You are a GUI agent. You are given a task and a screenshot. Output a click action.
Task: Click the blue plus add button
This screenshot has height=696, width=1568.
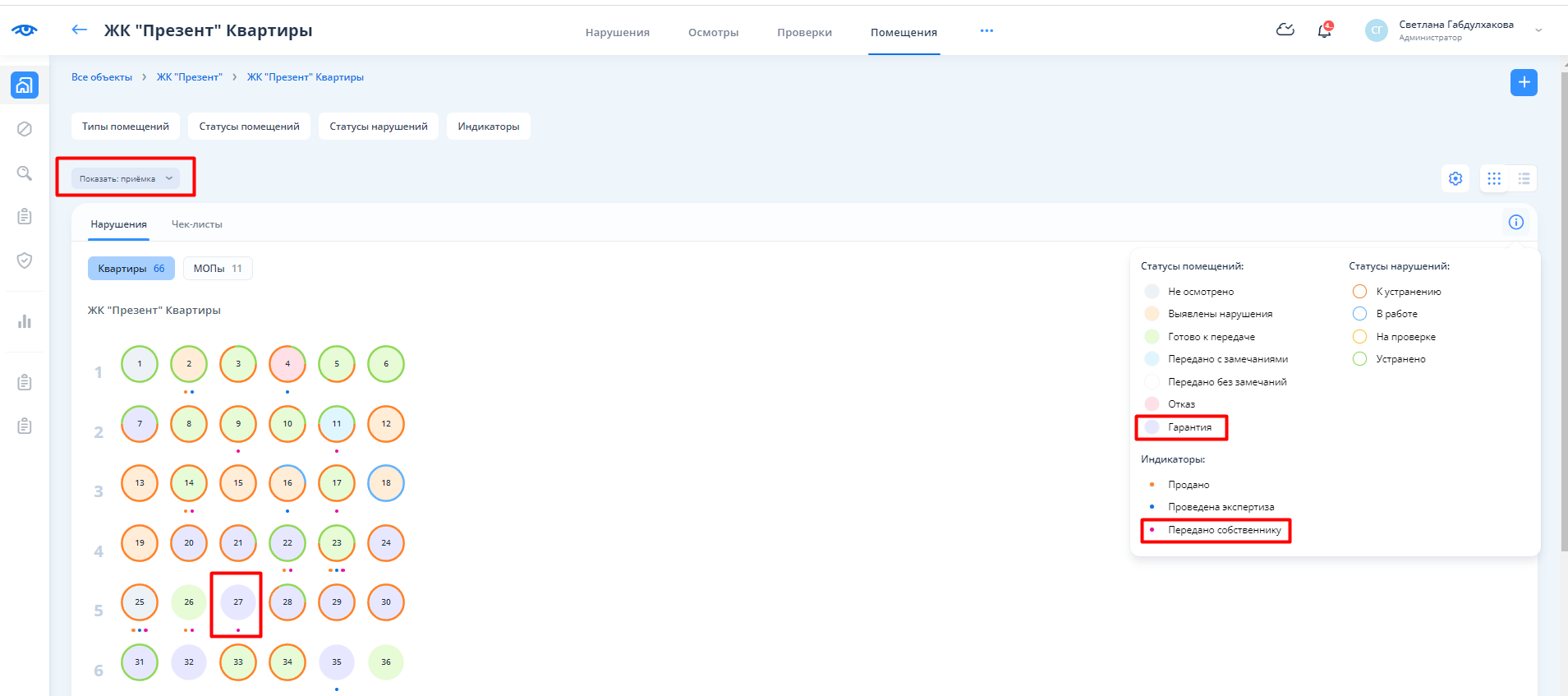pos(1524,82)
